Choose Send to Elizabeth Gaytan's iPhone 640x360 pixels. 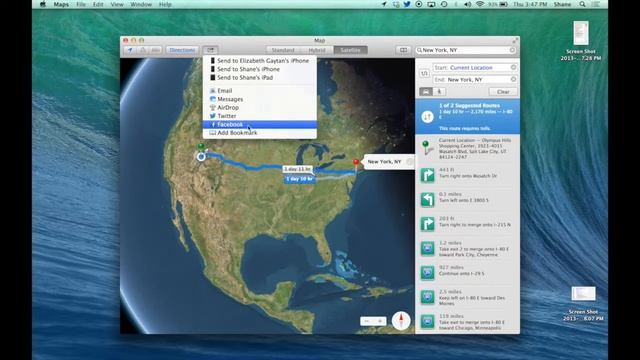[x=260, y=61]
